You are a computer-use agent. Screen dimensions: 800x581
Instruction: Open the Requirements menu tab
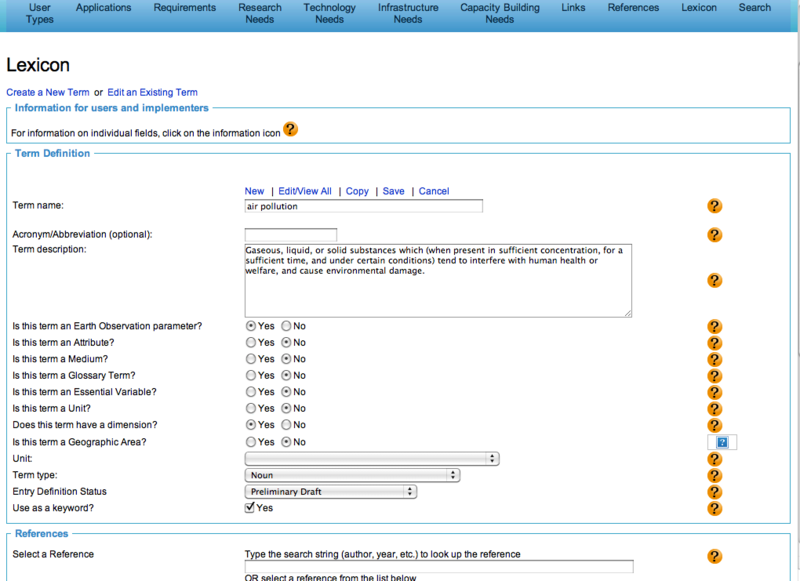click(184, 8)
